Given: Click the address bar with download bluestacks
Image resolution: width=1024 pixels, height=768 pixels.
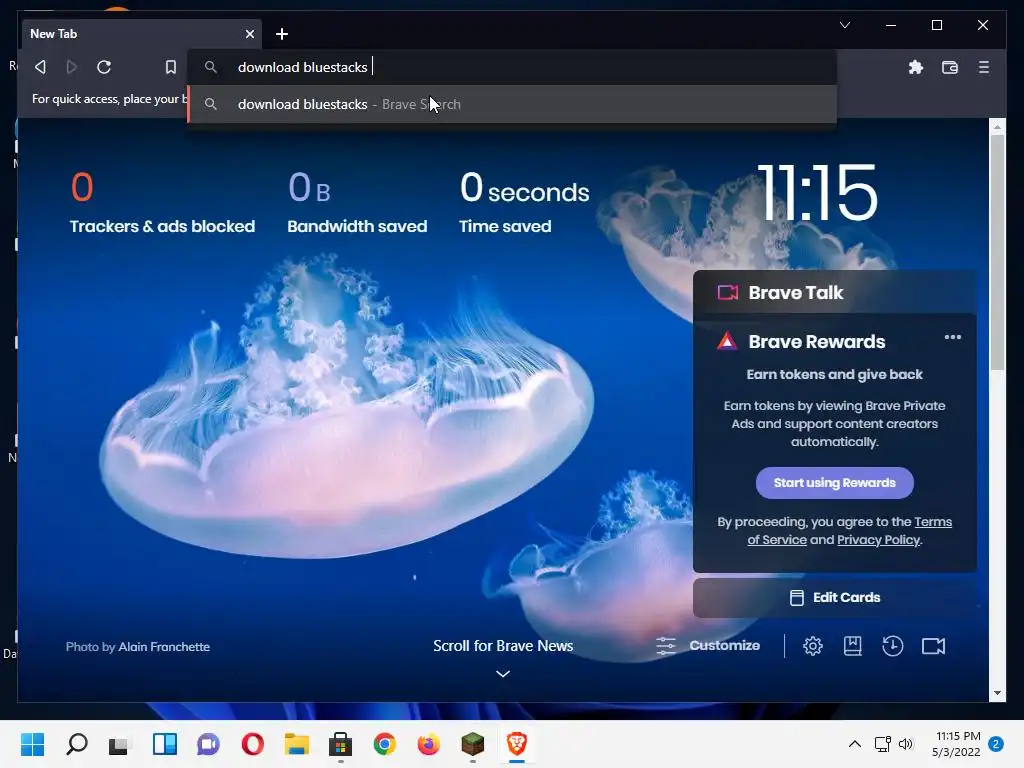Looking at the screenshot, I should 513,67.
